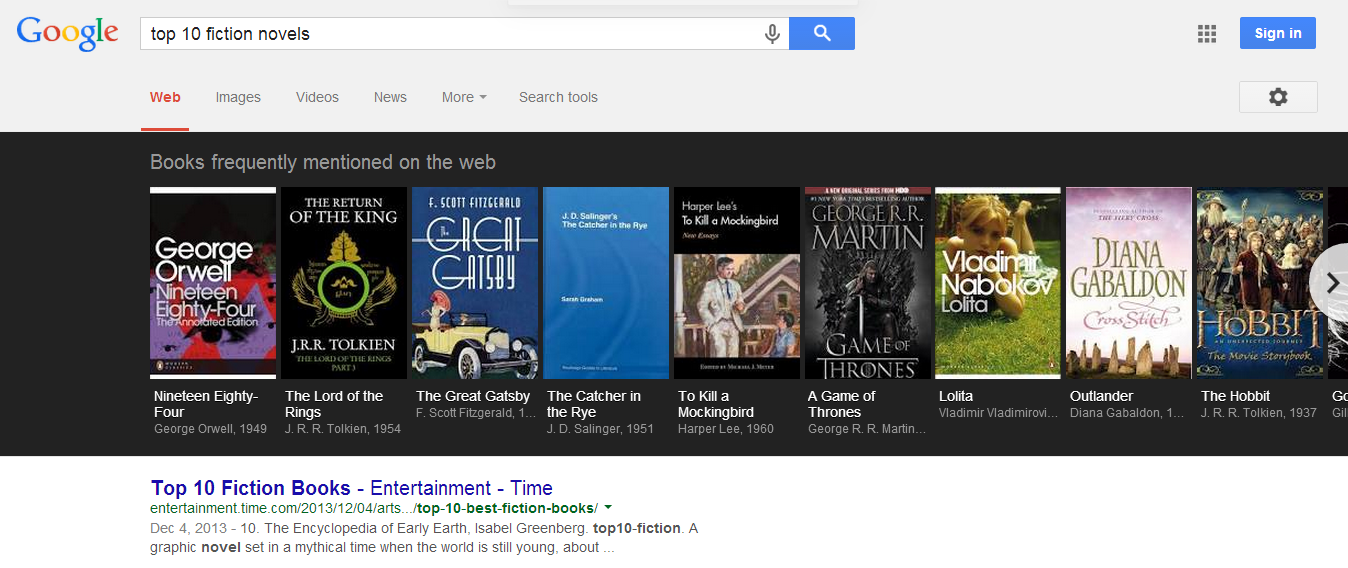1348x568 pixels.
Task: Expand the More dropdown menu
Action: click(464, 97)
